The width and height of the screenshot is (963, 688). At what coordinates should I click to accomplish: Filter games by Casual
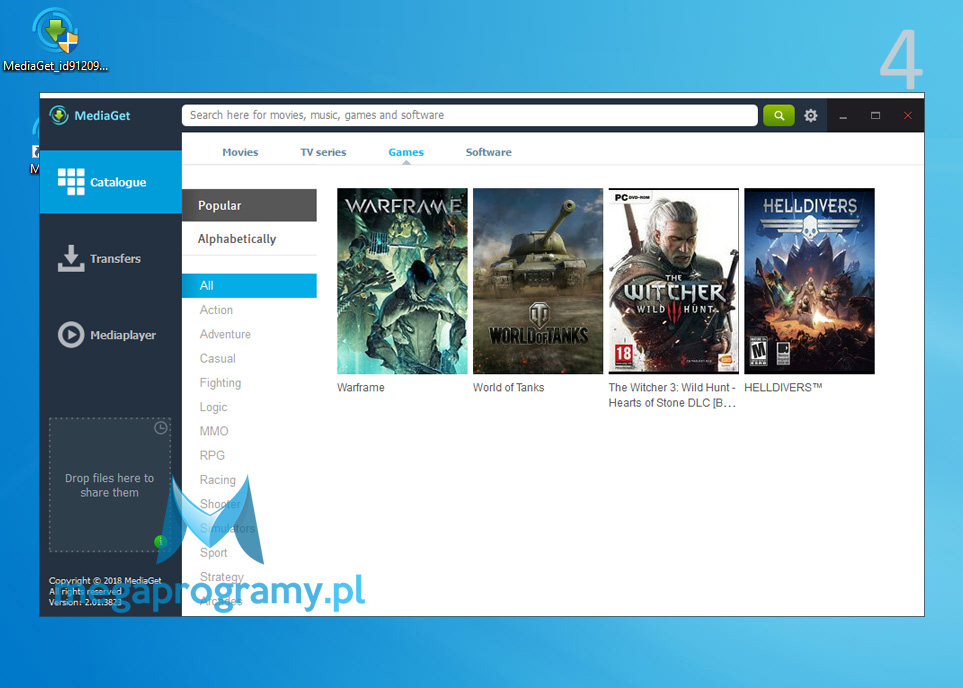[x=217, y=358]
